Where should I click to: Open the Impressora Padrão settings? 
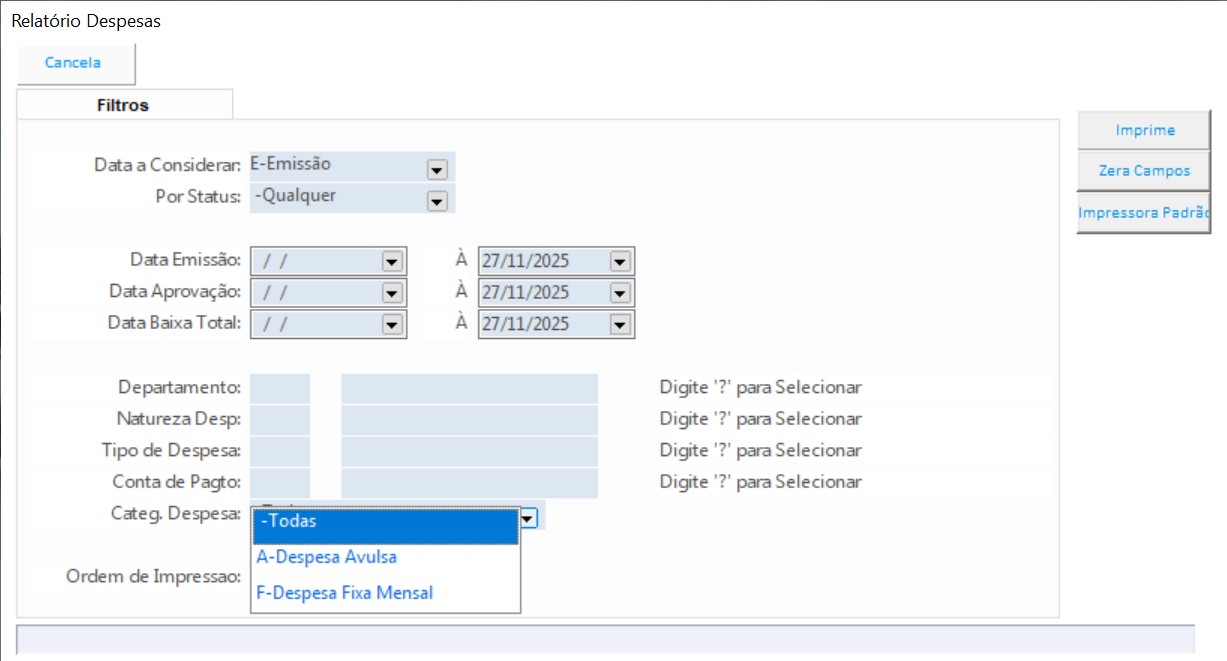click(x=1144, y=213)
